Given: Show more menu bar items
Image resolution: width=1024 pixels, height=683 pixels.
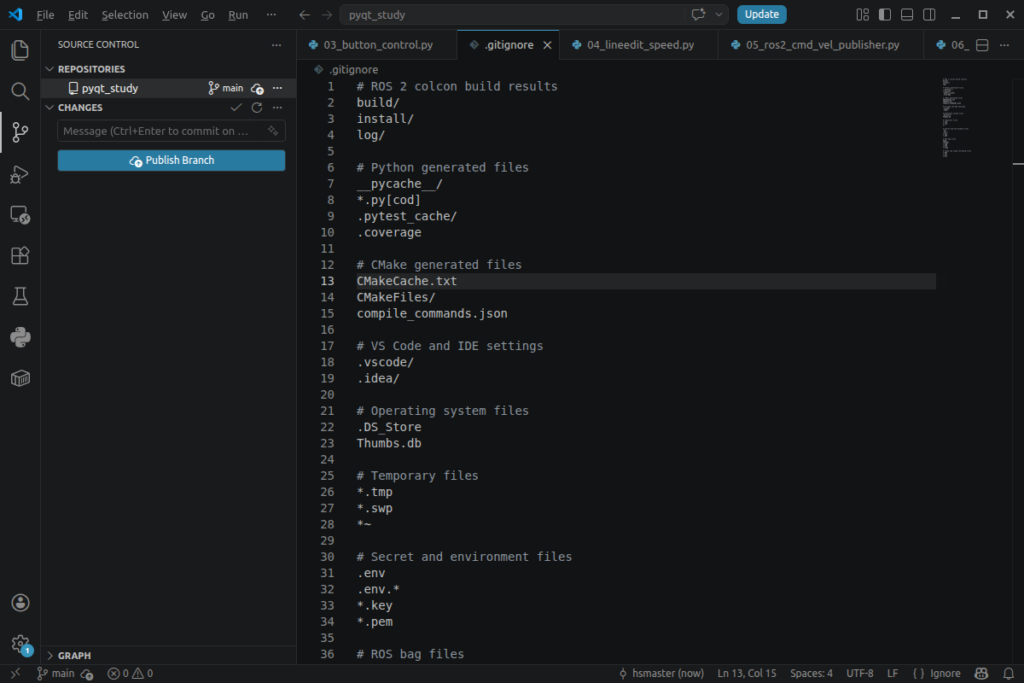Looking at the screenshot, I should 271,14.
